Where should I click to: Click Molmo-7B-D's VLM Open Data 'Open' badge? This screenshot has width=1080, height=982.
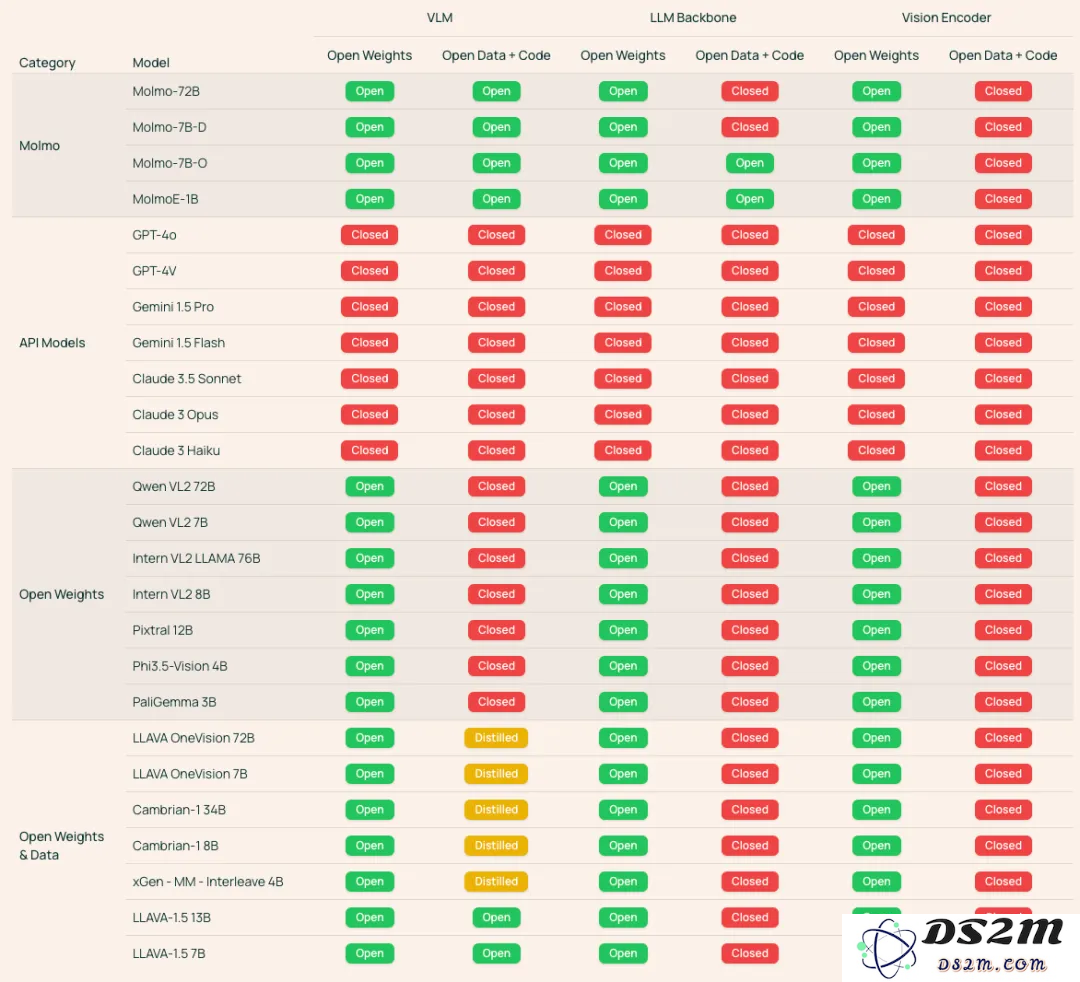(x=497, y=127)
